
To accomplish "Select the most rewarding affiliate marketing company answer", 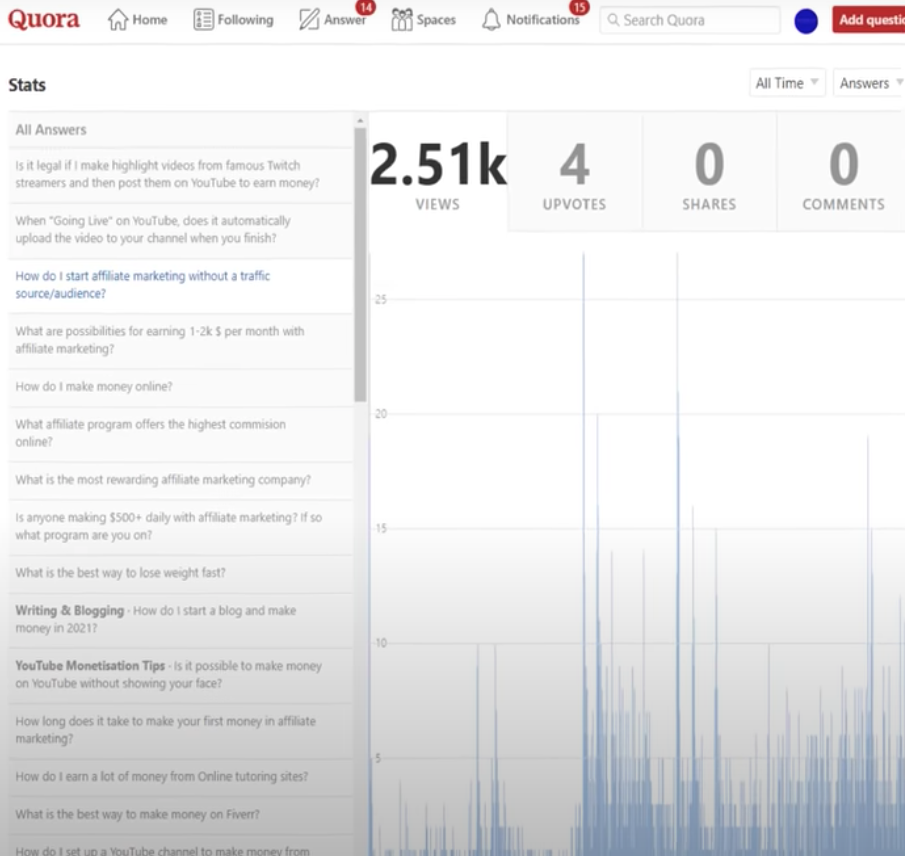I will coord(180,480).
